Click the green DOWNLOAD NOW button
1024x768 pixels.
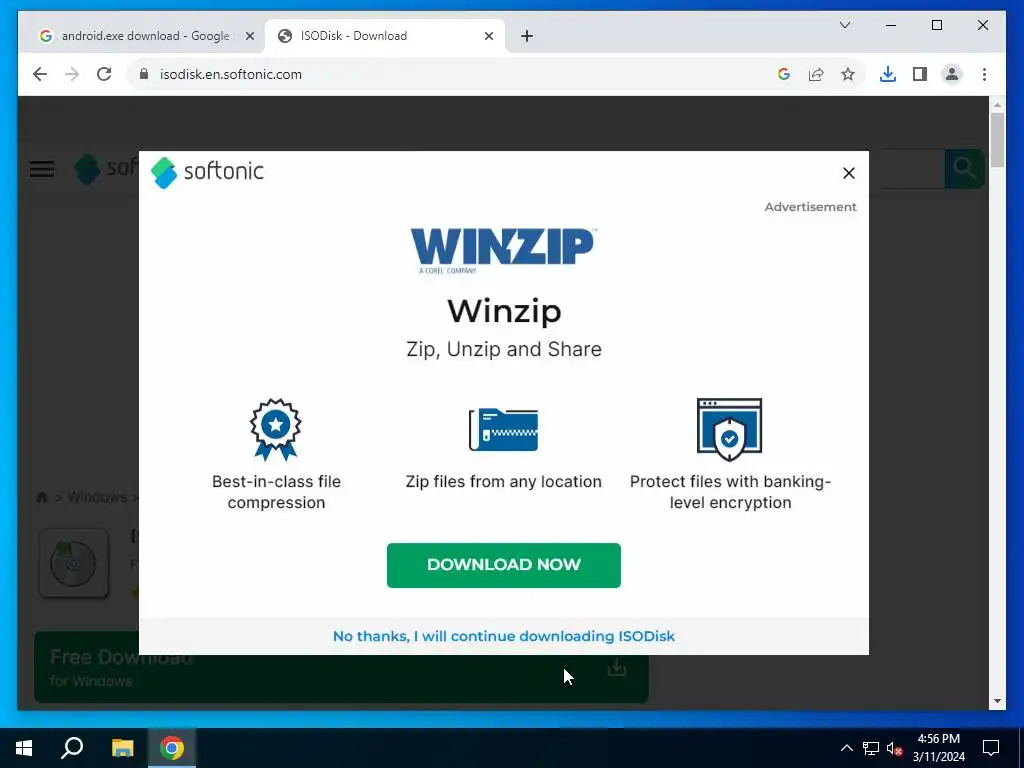tap(504, 565)
